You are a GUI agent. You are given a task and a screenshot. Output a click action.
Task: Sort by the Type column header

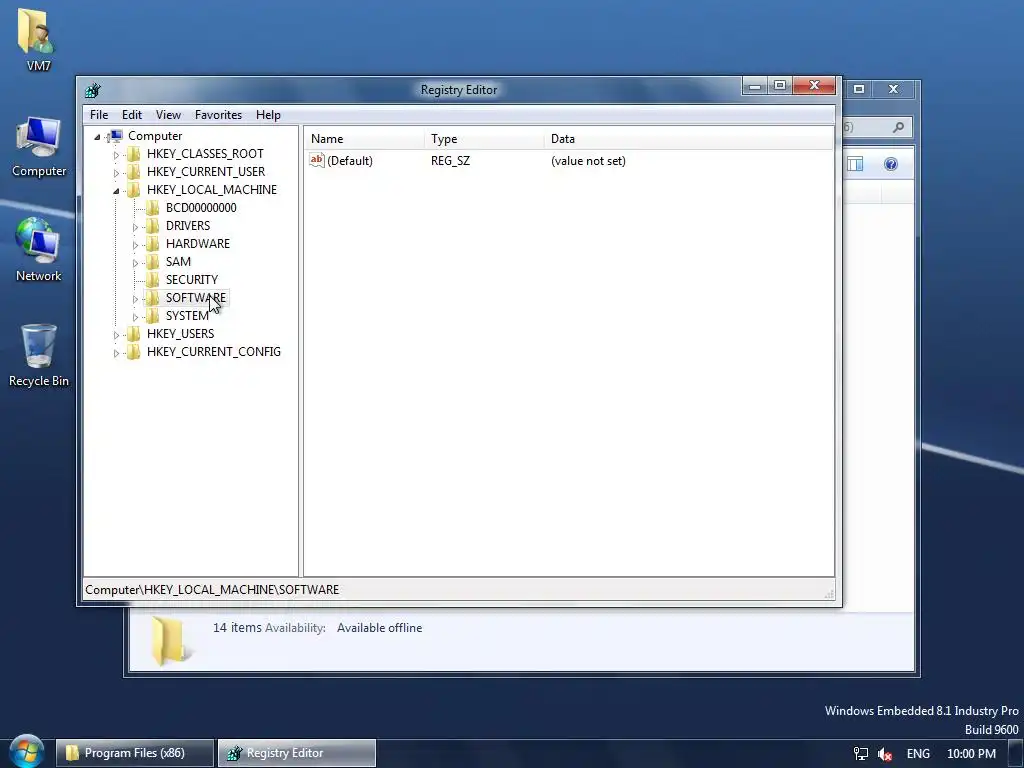[484, 138]
